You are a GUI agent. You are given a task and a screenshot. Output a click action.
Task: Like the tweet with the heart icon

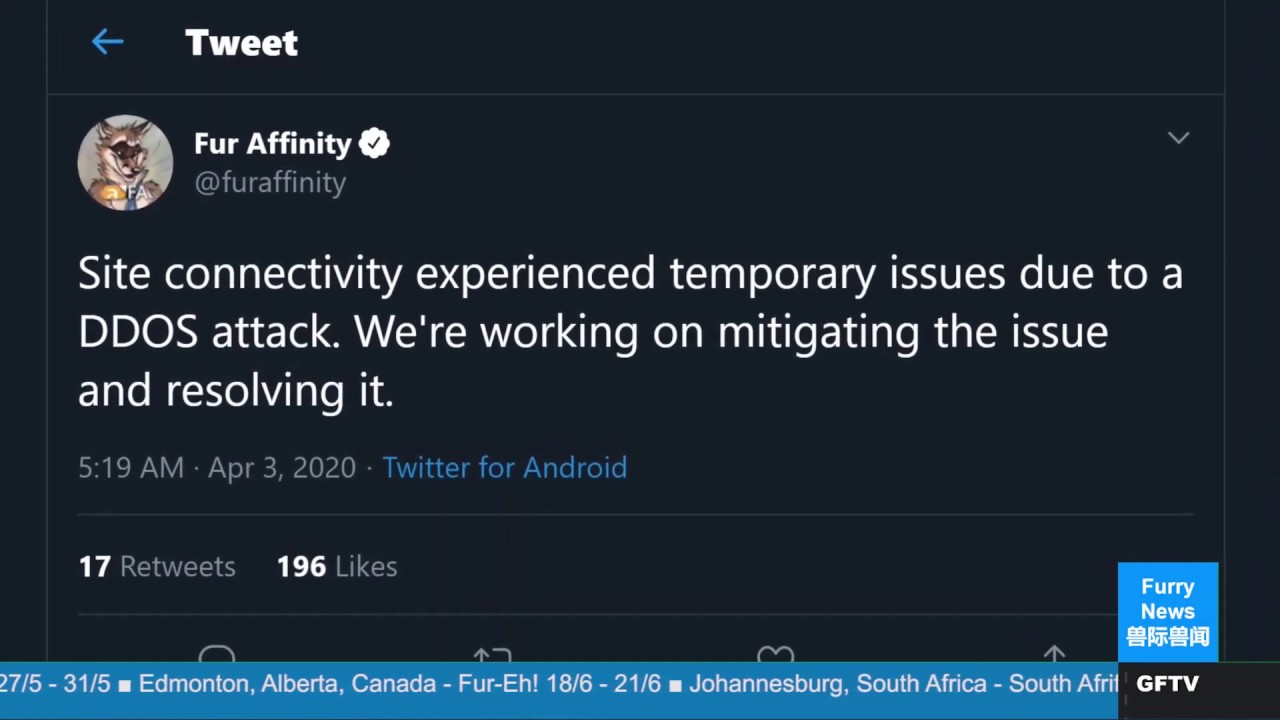[x=775, y=654]
